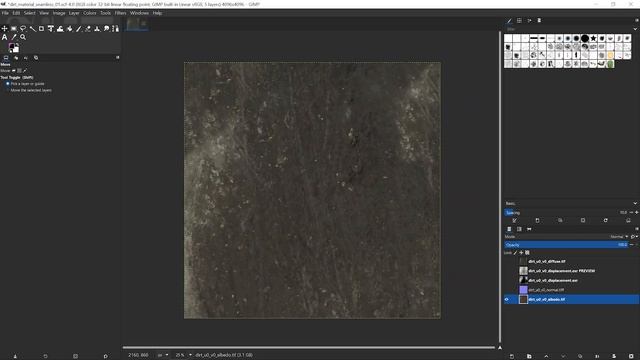This screenshot has height=360, width=640.
Task: Open the Colors menu
Action: [x=90, y=13]
